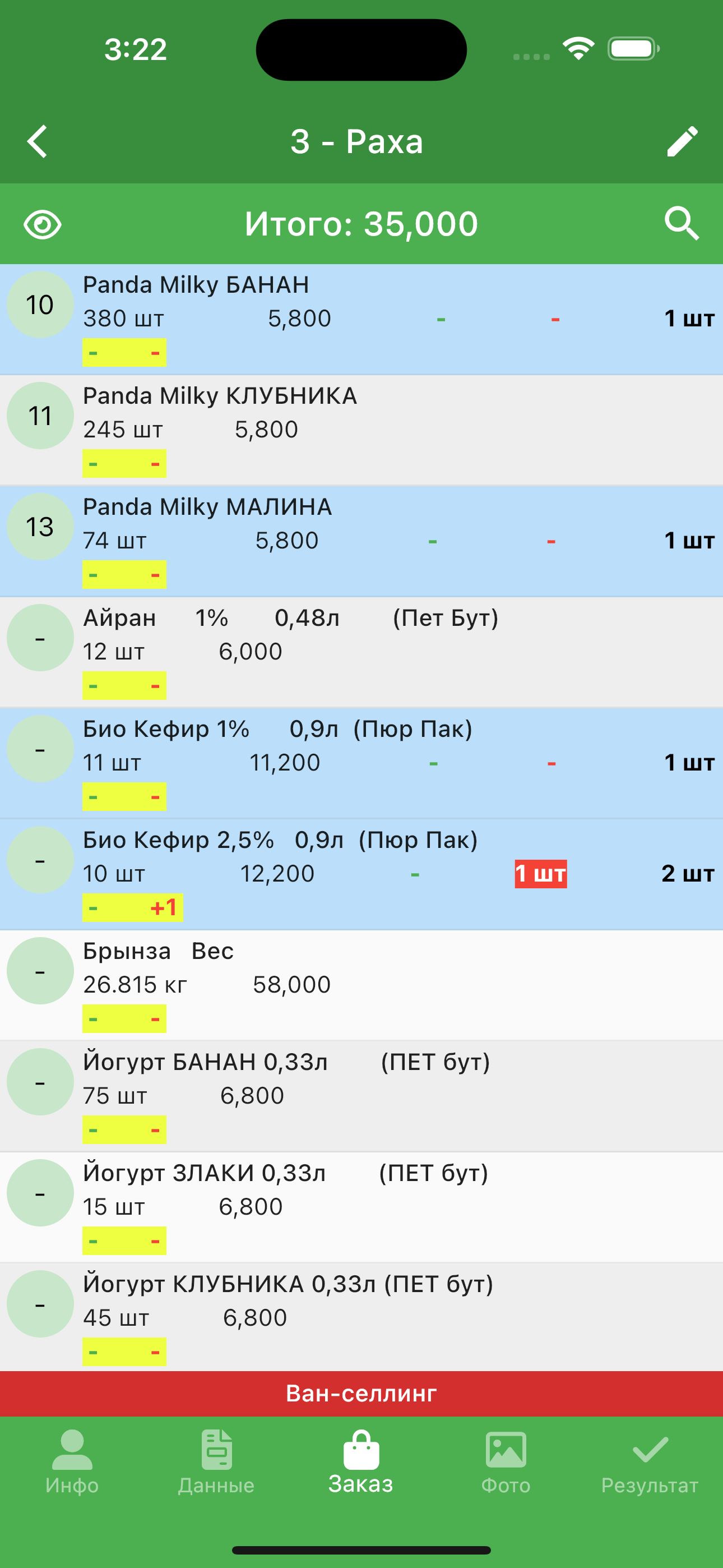Screen dimensions: 723x1568
Task: Tap 2 шт quantity on Био Кефир 2,5%
Action: tap(687, 874)
